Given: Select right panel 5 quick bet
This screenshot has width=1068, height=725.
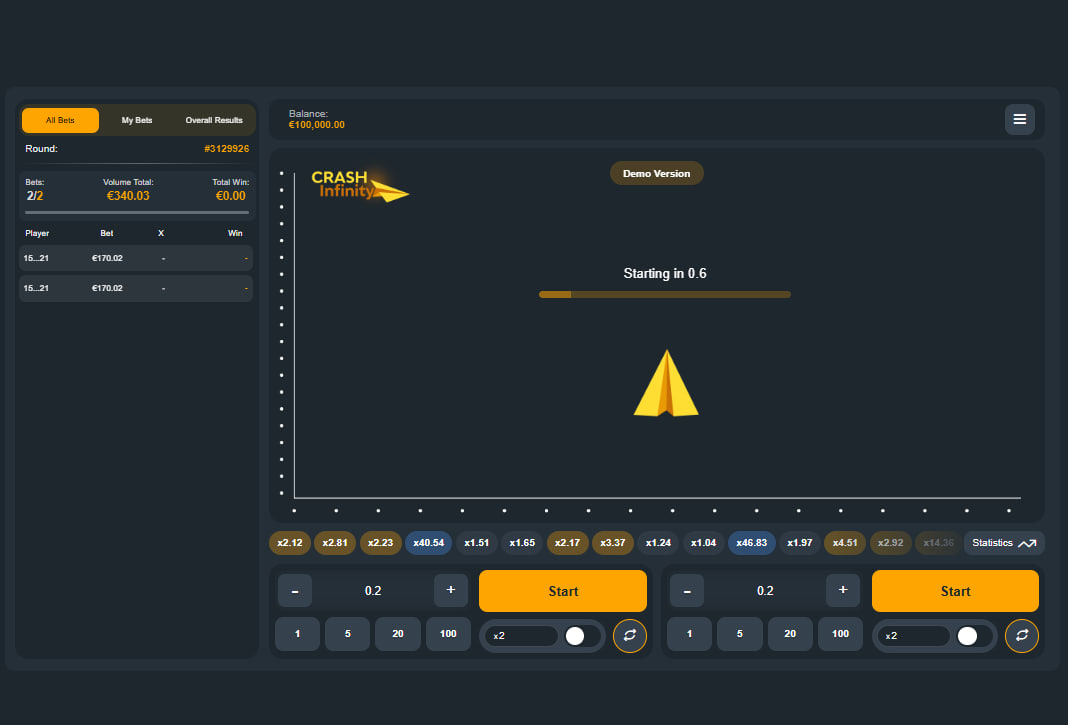Looking at the screenshot, I should pos(740,634).
